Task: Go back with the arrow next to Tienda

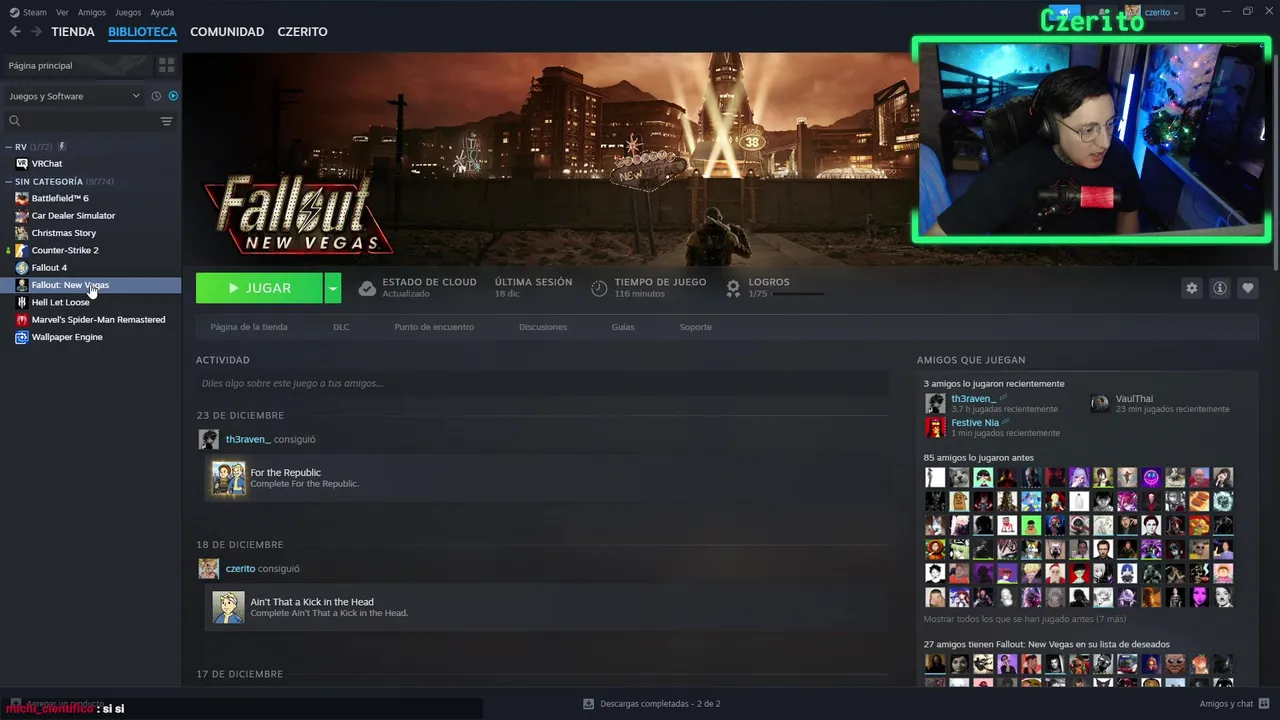Action: 15,31
